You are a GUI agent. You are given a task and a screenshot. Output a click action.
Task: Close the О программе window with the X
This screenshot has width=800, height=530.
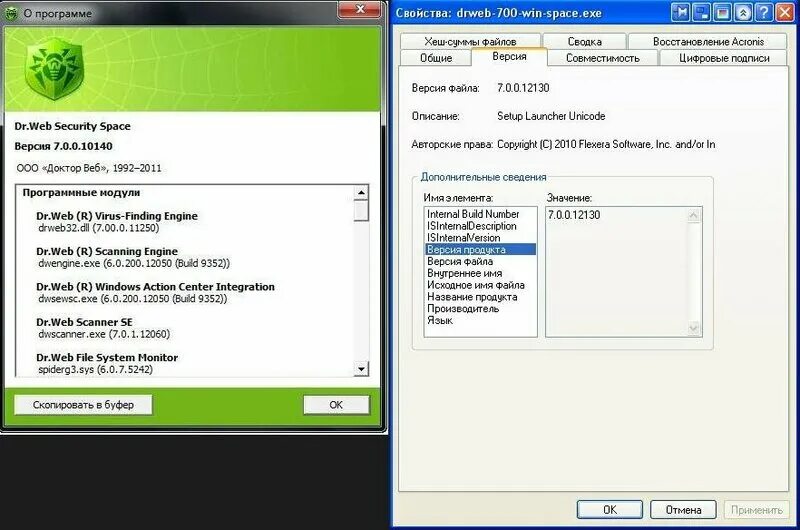360,10
